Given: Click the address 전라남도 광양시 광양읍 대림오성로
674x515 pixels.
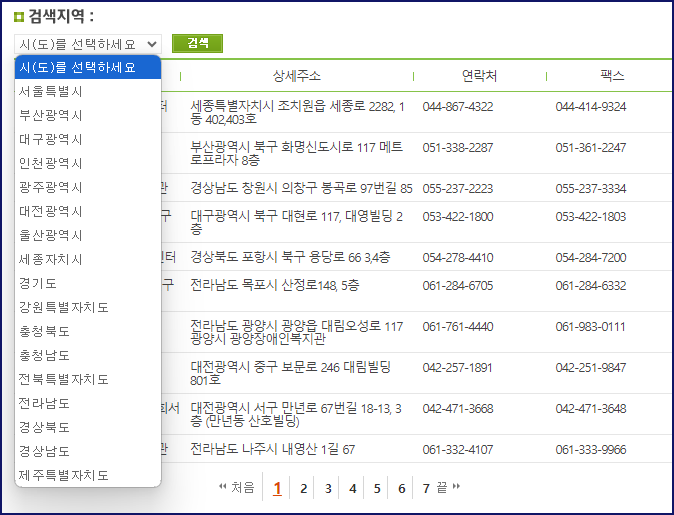Looking at the screenshot, I should (x=297, y=332).
